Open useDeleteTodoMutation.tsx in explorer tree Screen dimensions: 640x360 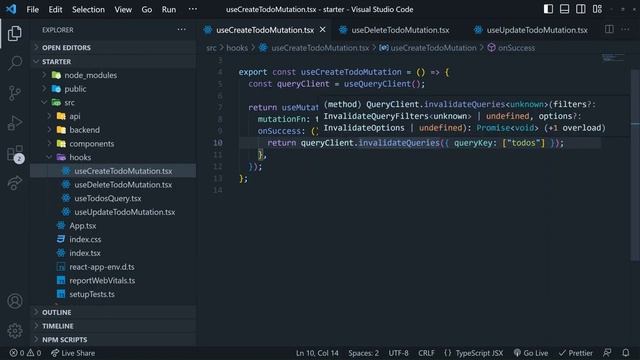click(113, 185)
